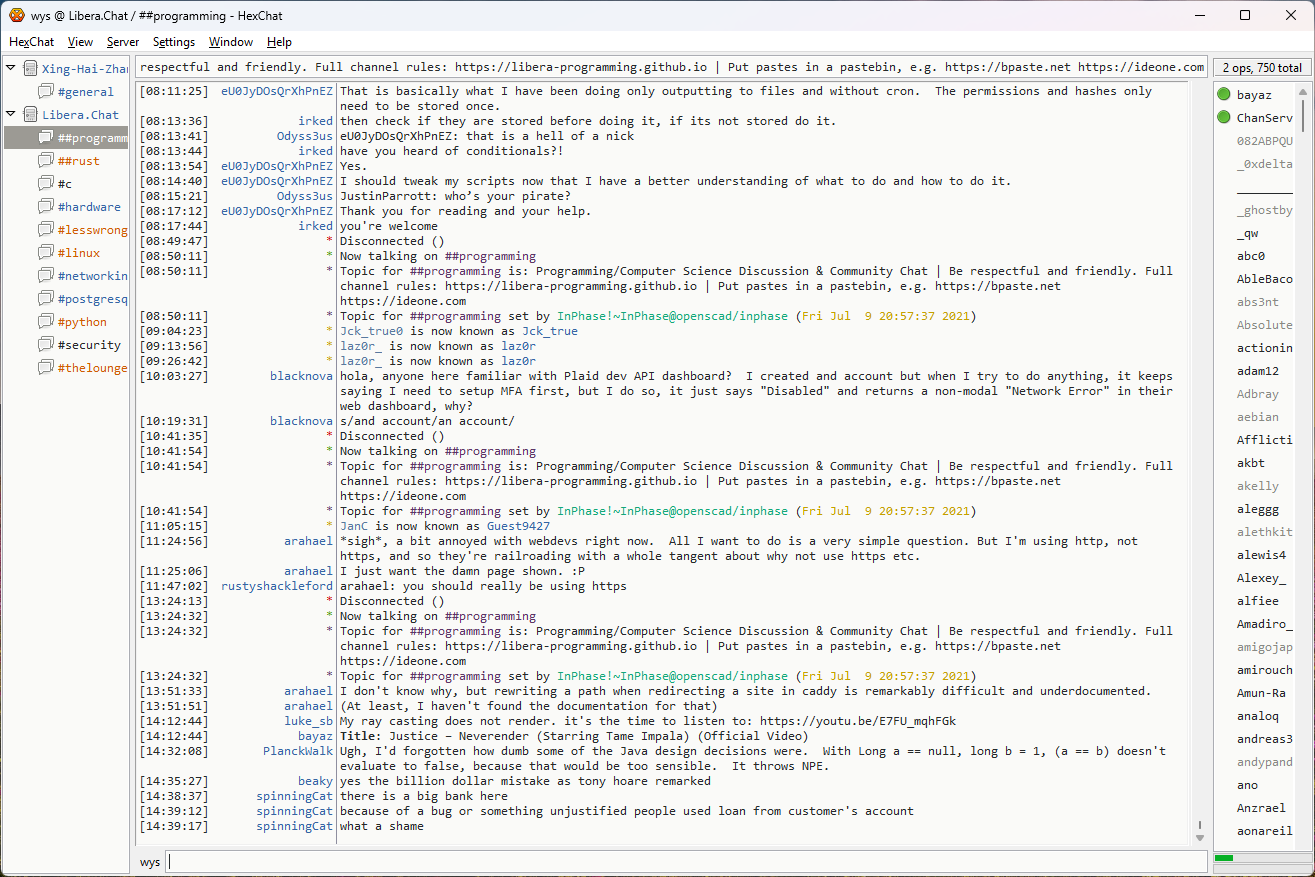This screenshot has height=877, width=1315.
Task: Click the green op icon beside bayaz
Action: pos(1224,95)
